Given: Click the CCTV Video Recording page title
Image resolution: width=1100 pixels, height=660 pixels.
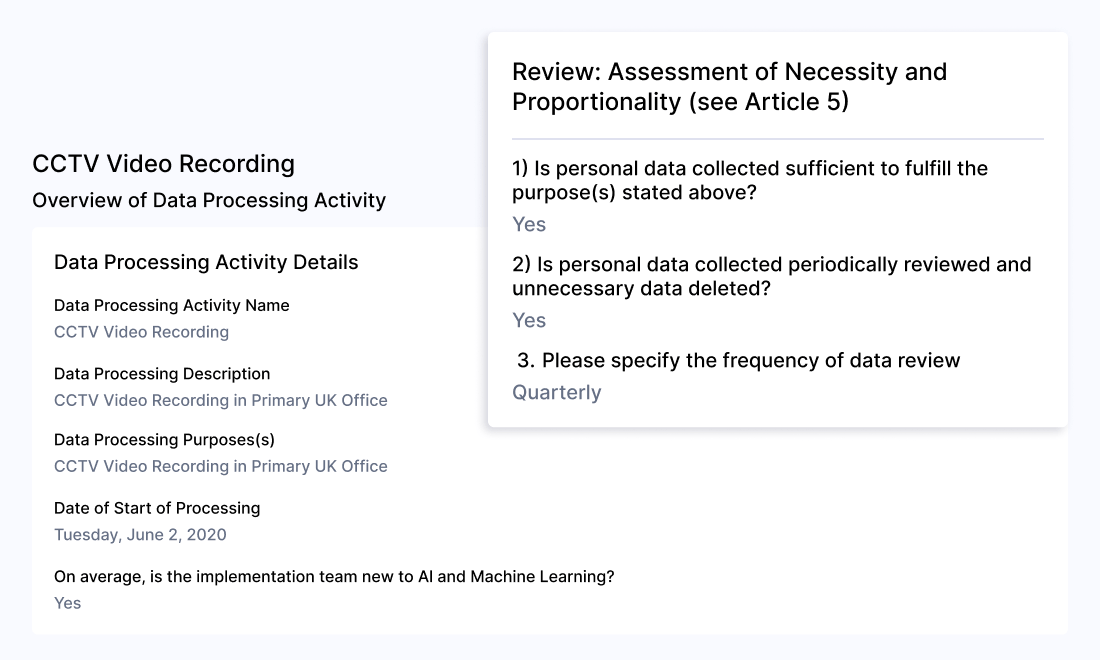Looking at the screenshot, I should pos(164,163).
